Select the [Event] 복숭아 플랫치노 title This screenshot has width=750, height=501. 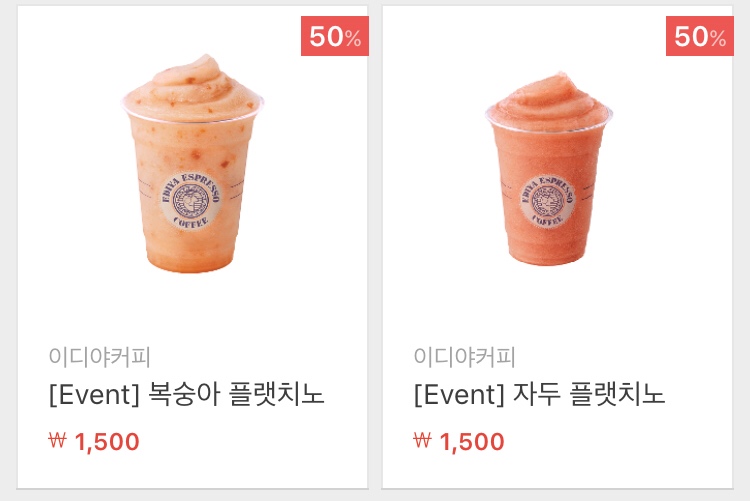tap(187, 394)
